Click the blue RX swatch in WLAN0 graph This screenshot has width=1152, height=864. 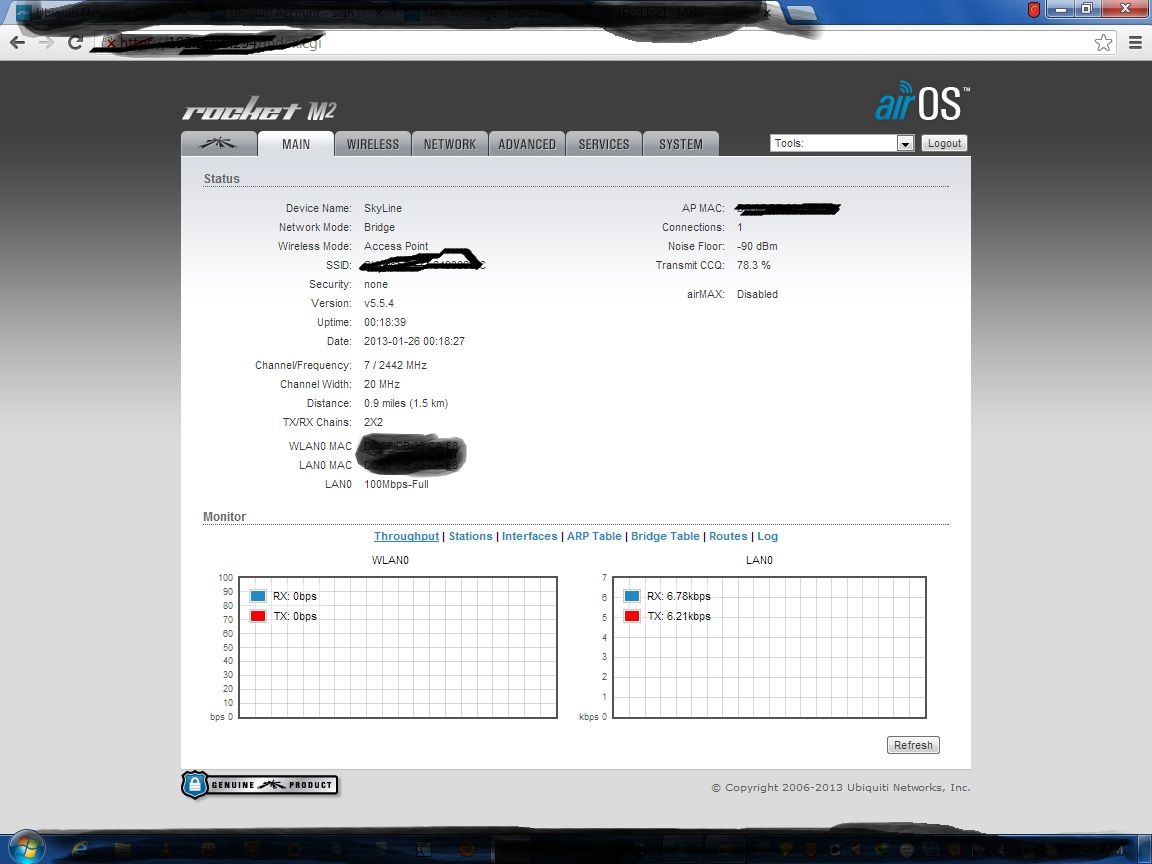pyautogui.click(x=258, y=596)
